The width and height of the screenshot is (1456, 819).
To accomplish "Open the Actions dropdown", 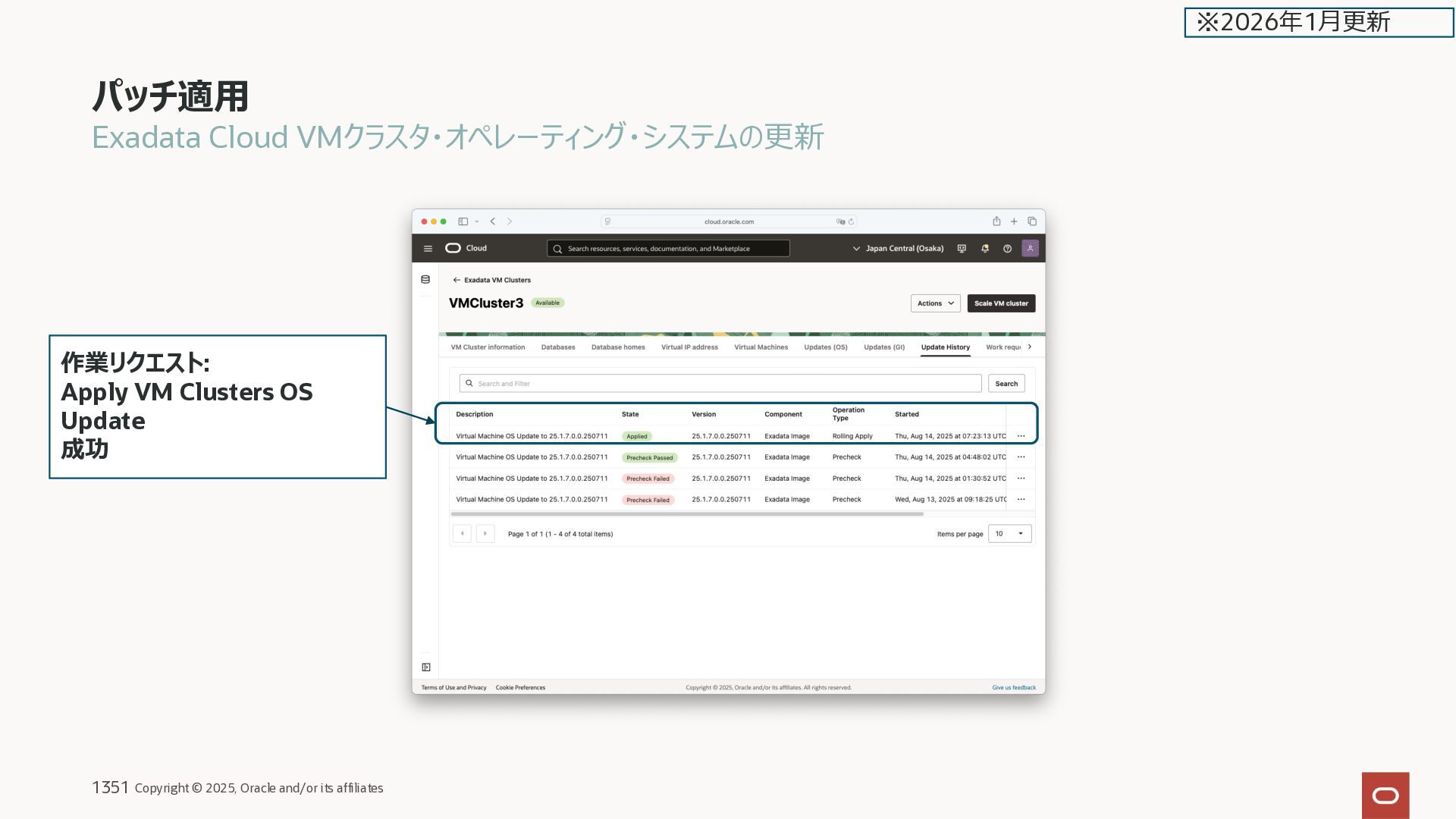I will [935, 303].
